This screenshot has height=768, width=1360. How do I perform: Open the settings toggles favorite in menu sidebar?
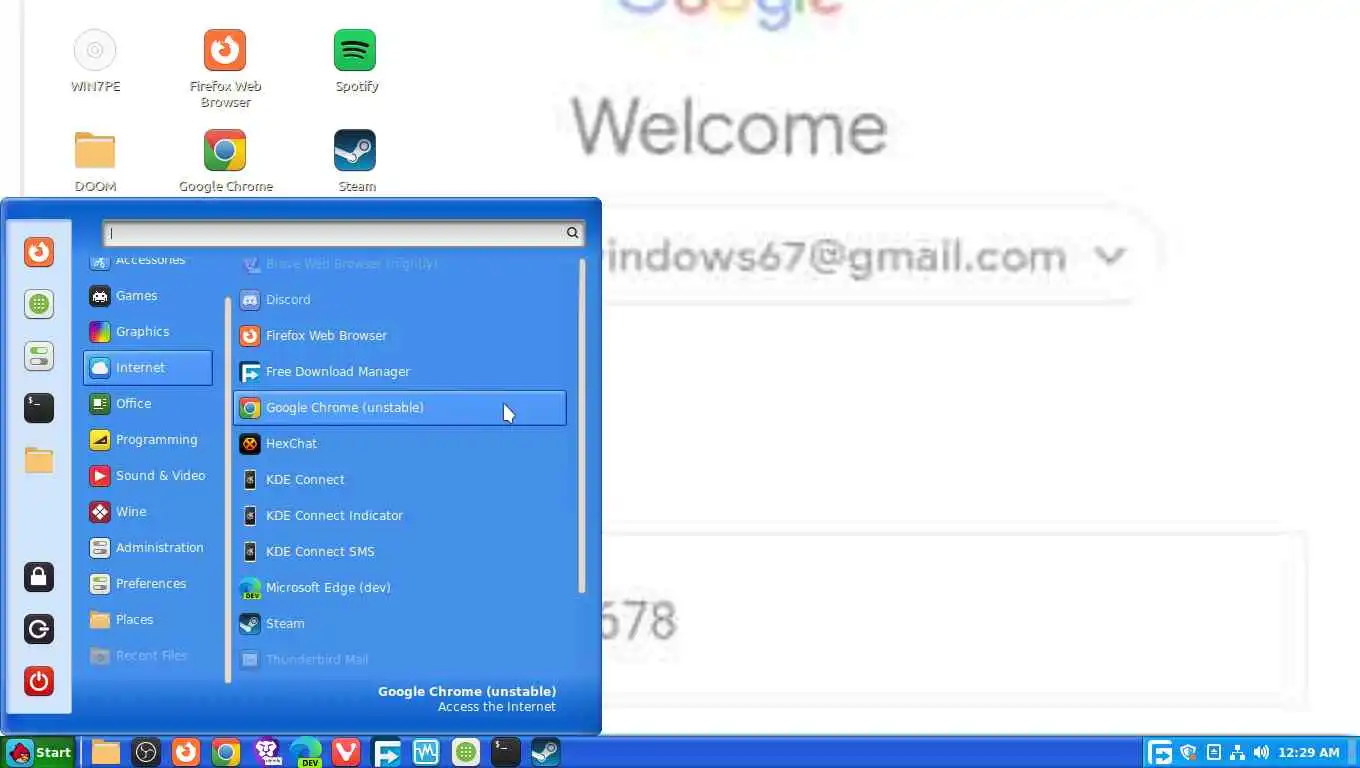click(39, 356)
